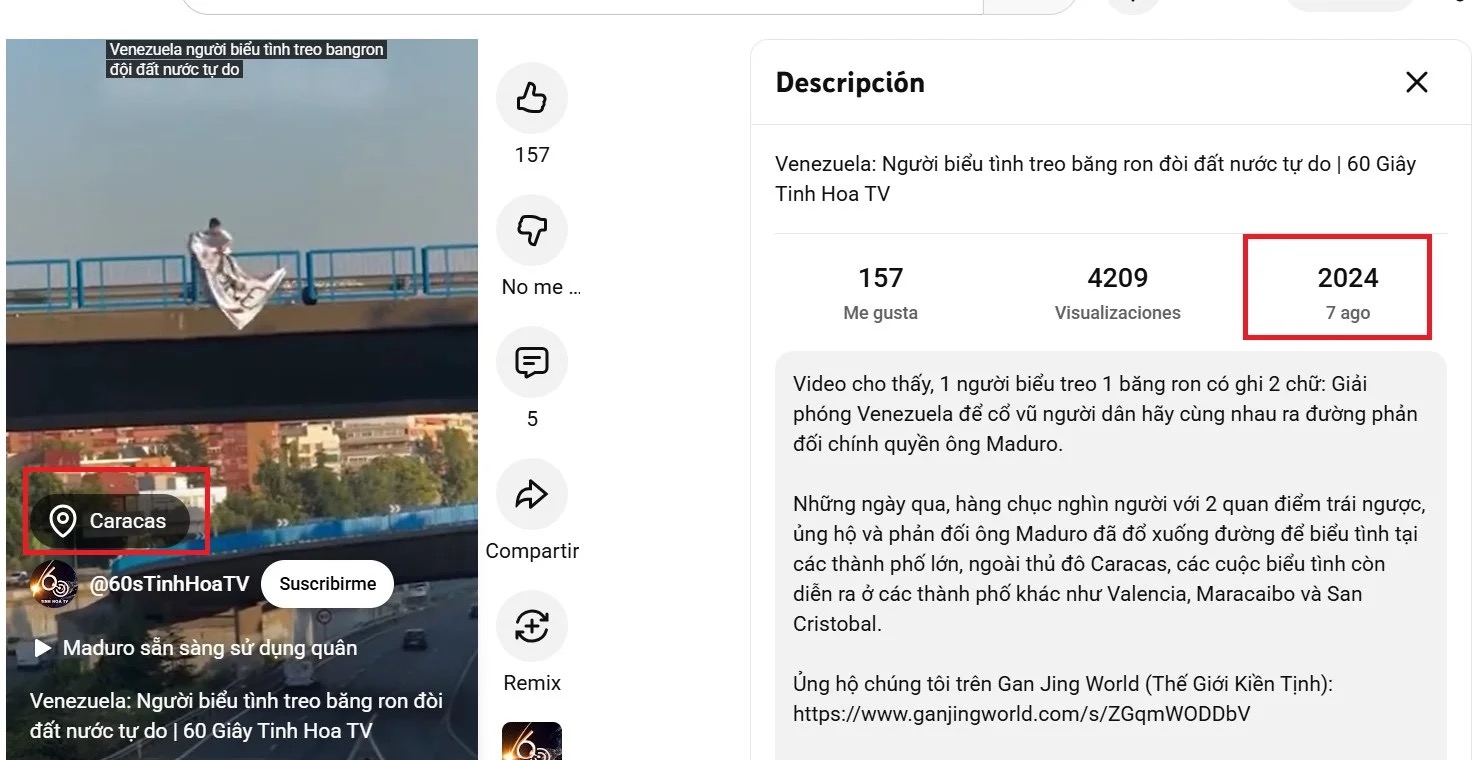Image resolution: width=1482 pixels, height=760 pixels.
Task: Click the Short video title at bottom
Action: [x=236, y=716]
